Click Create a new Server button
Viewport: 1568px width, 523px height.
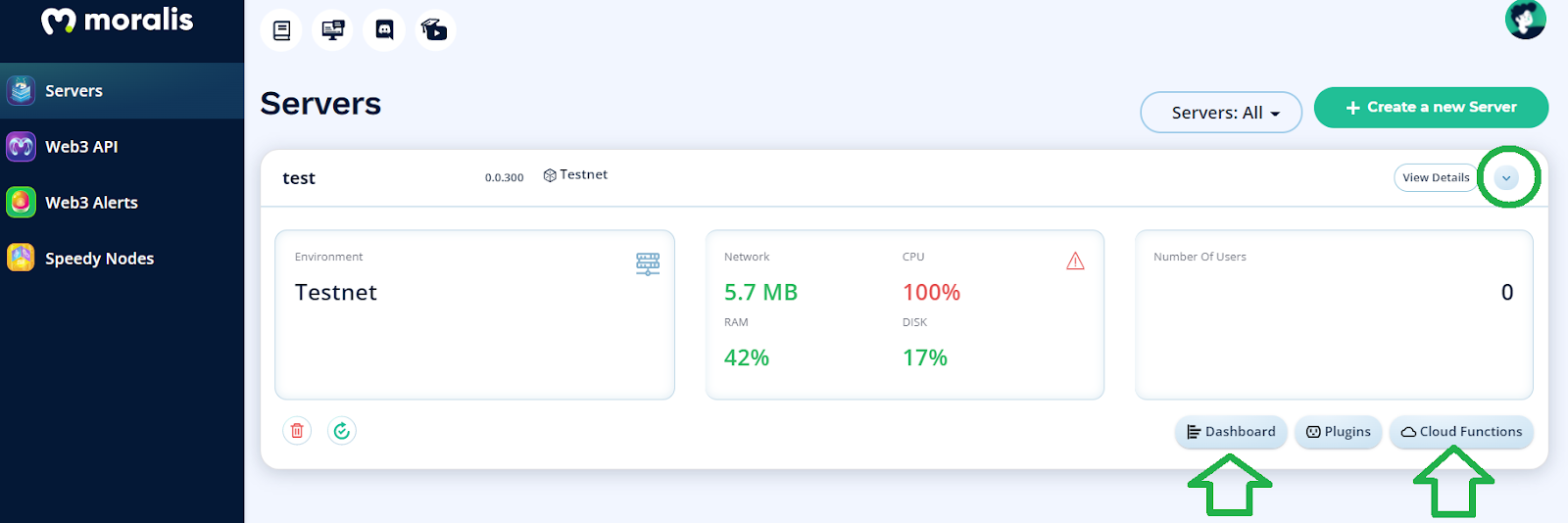pos(1431,108)
